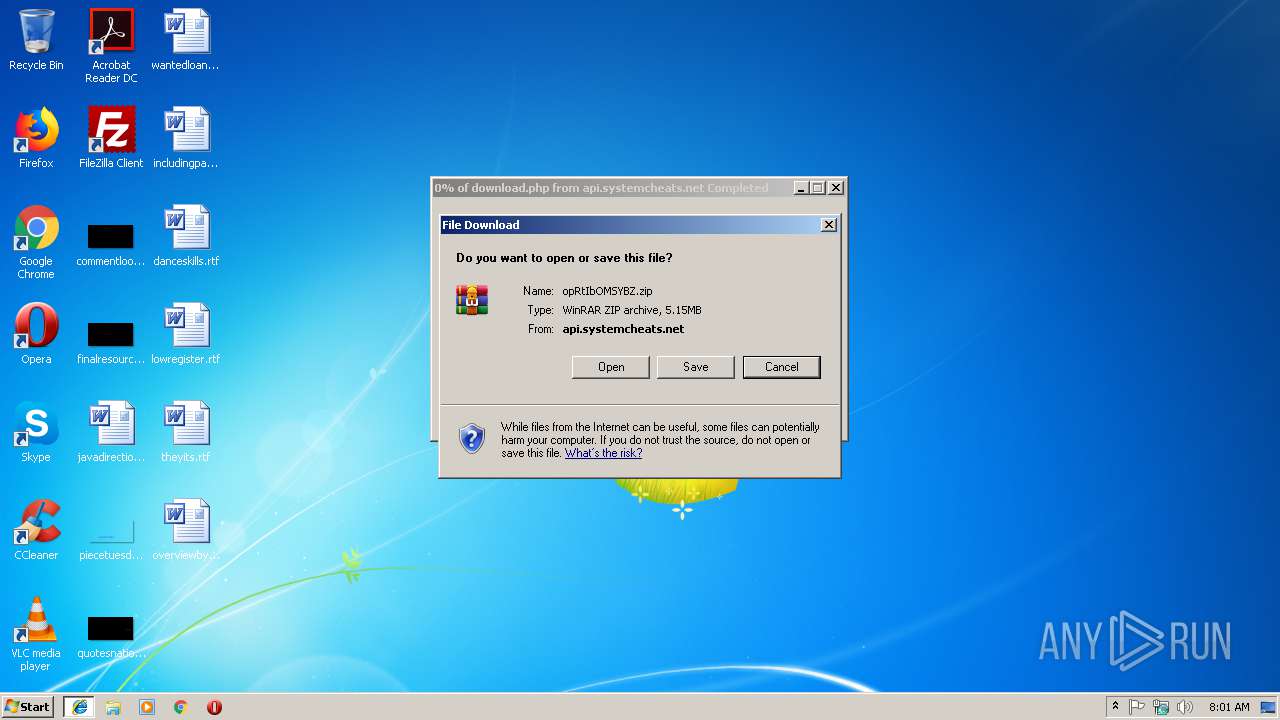Select the javadirectio Word document

(111, 433)
